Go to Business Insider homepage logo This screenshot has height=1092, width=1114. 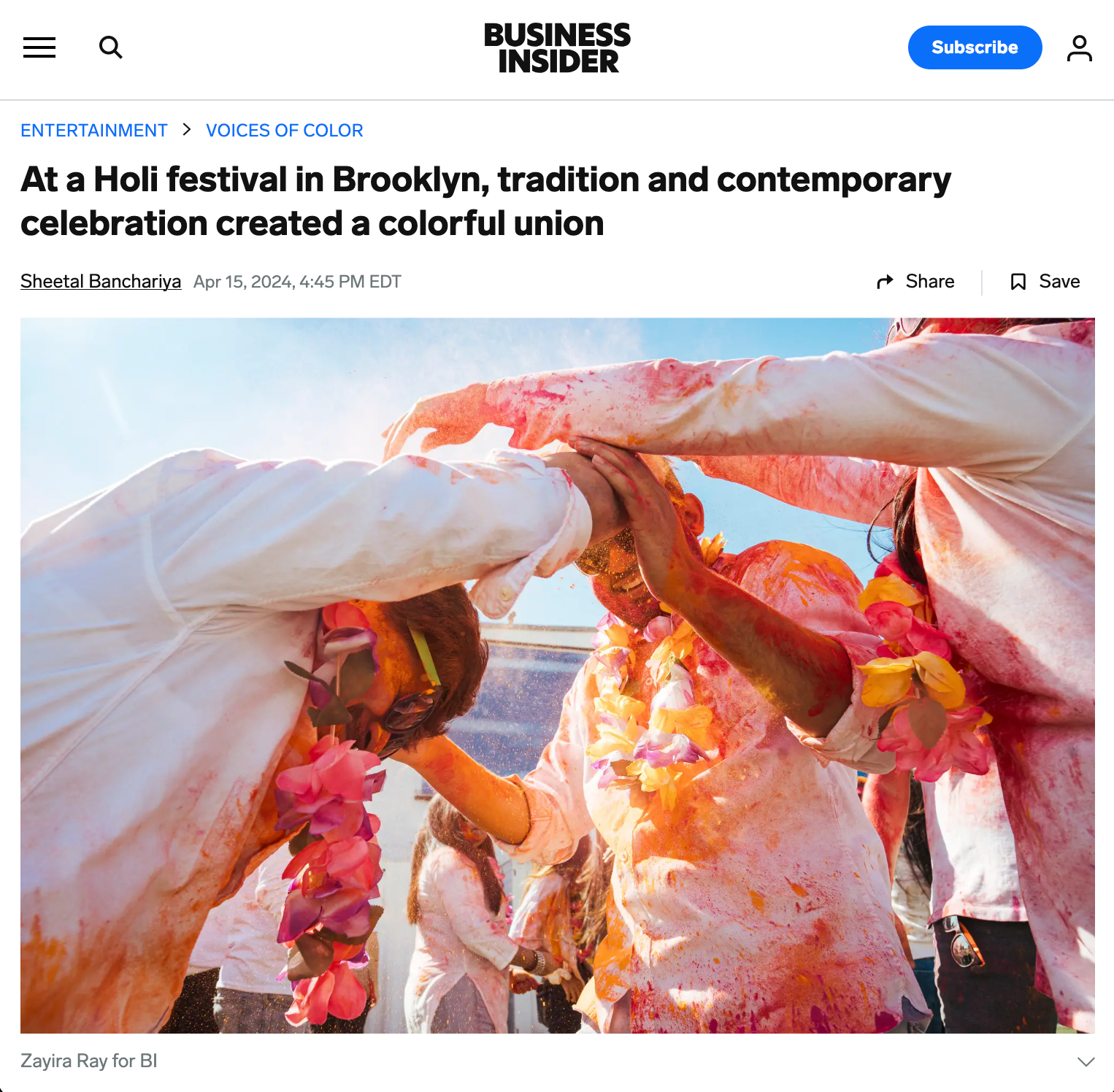coord(557,47)
